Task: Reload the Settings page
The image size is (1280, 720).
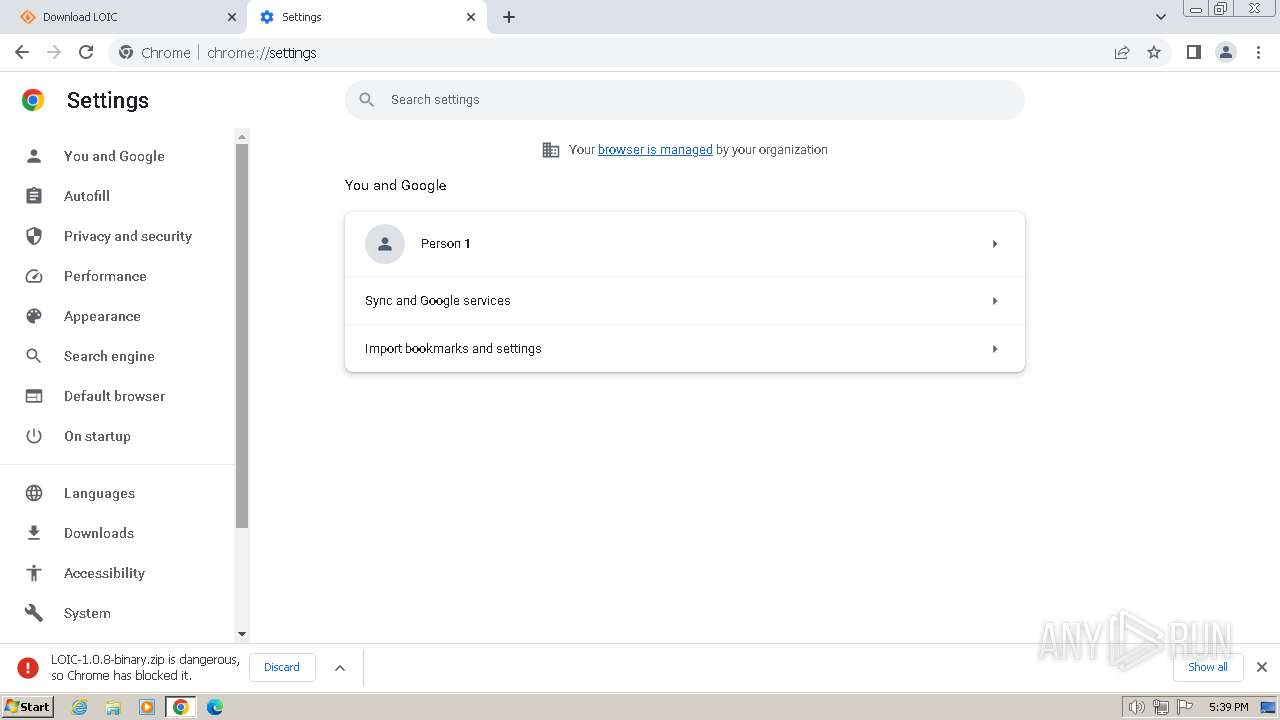Action: (86, 52)
